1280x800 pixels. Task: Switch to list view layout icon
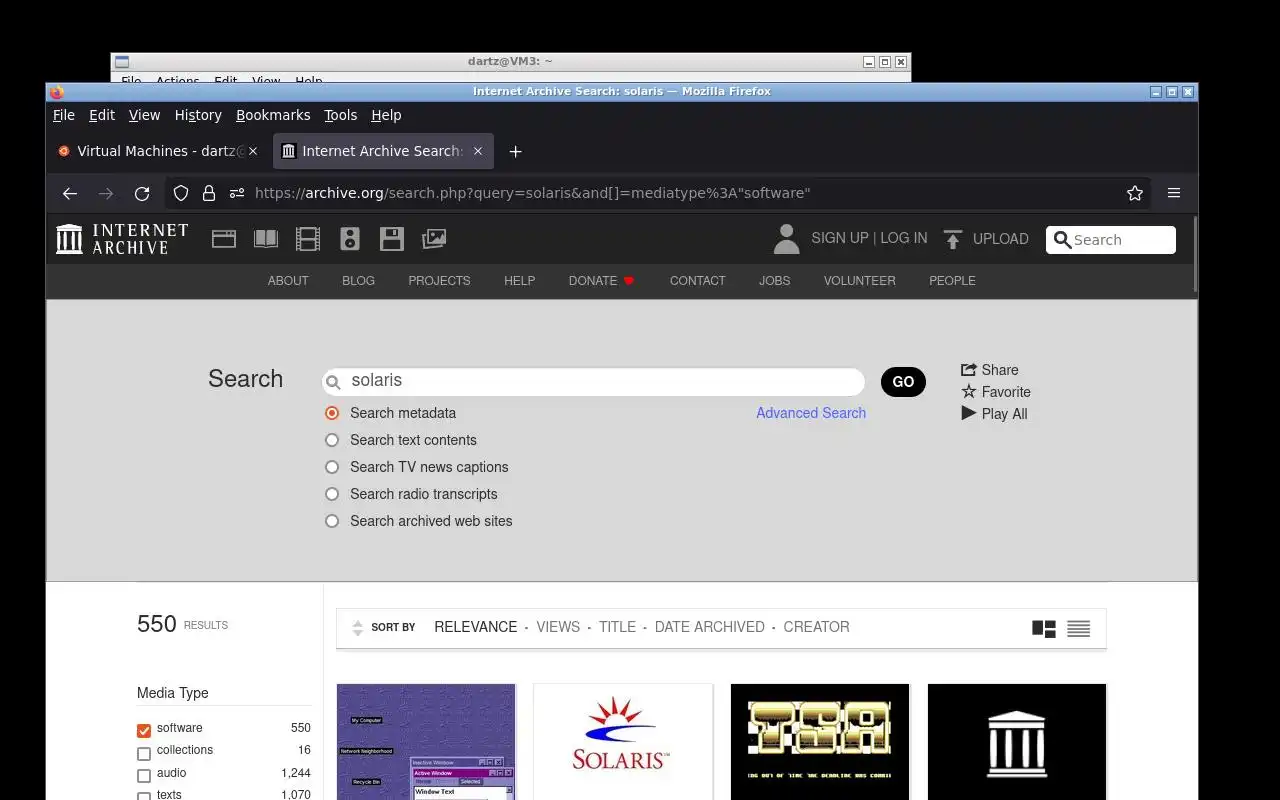[1078, 629]
